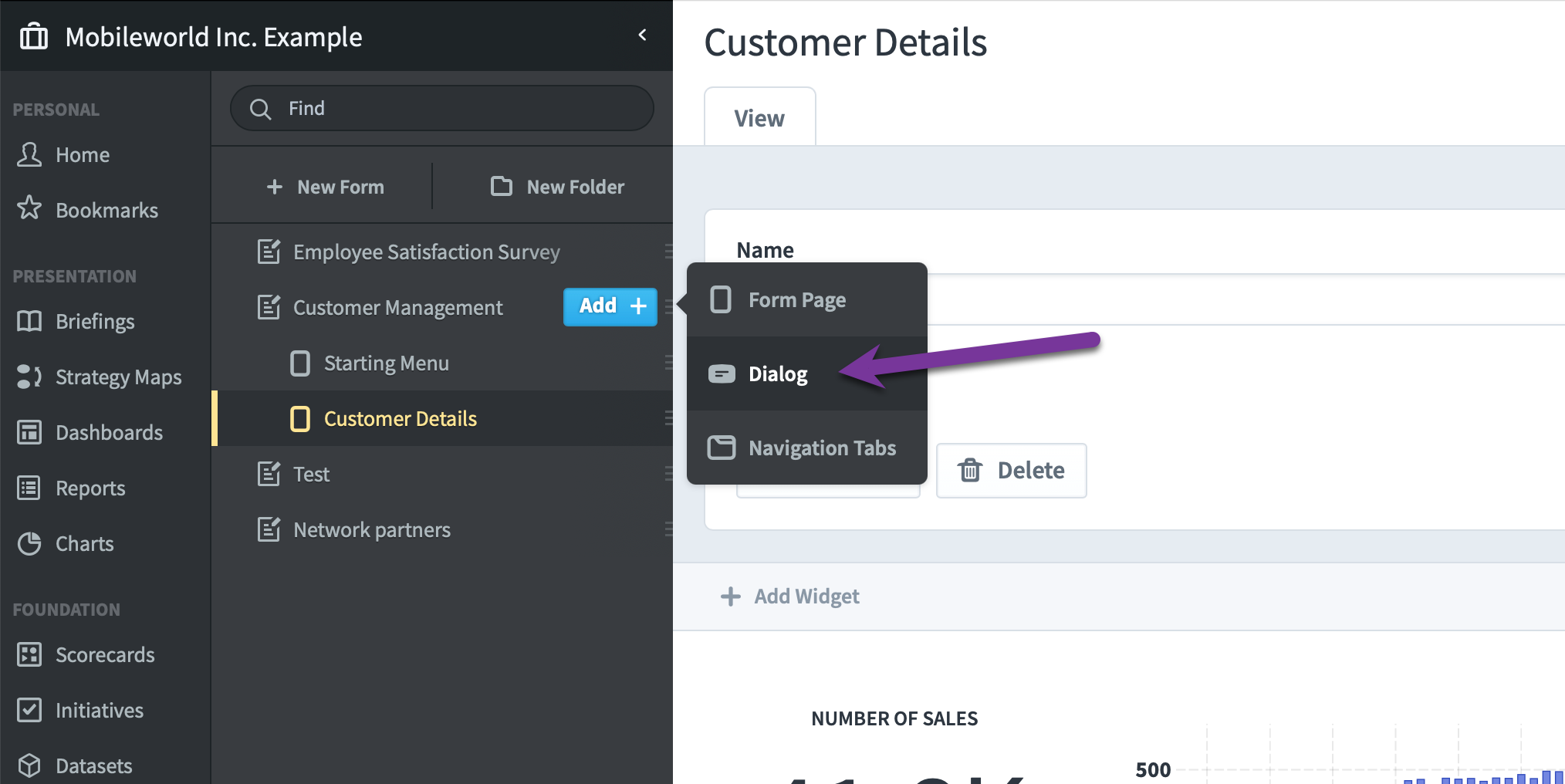Viewport: 1565px width, 784px height.
Task: Click the Employee Satisfaction Survey form icon
Action: [269, 252]
